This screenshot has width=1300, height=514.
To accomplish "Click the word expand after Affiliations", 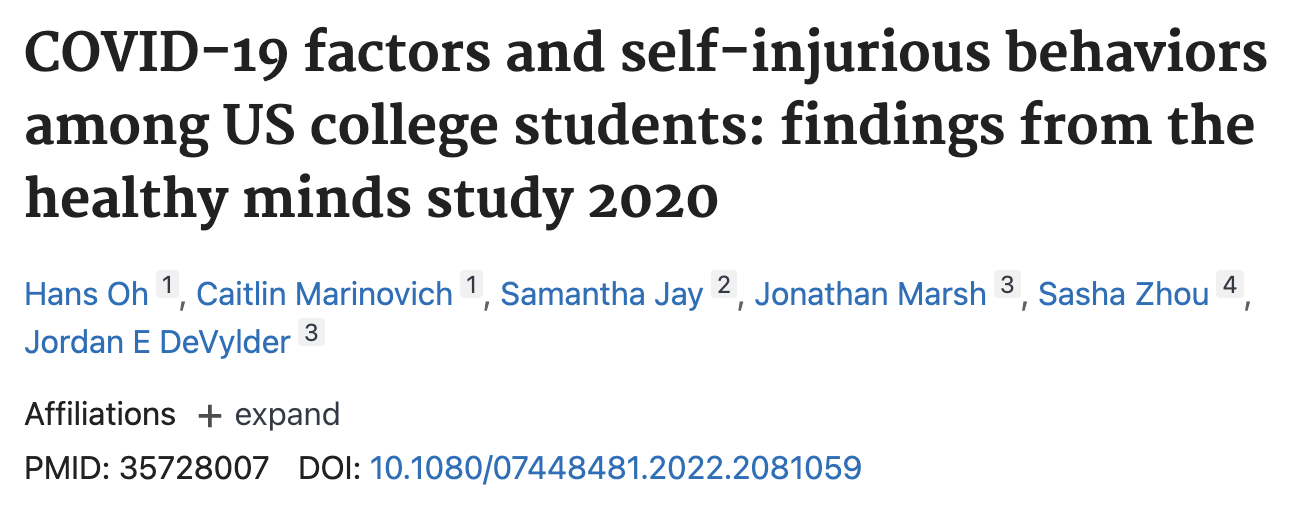I will pos(287,415).
